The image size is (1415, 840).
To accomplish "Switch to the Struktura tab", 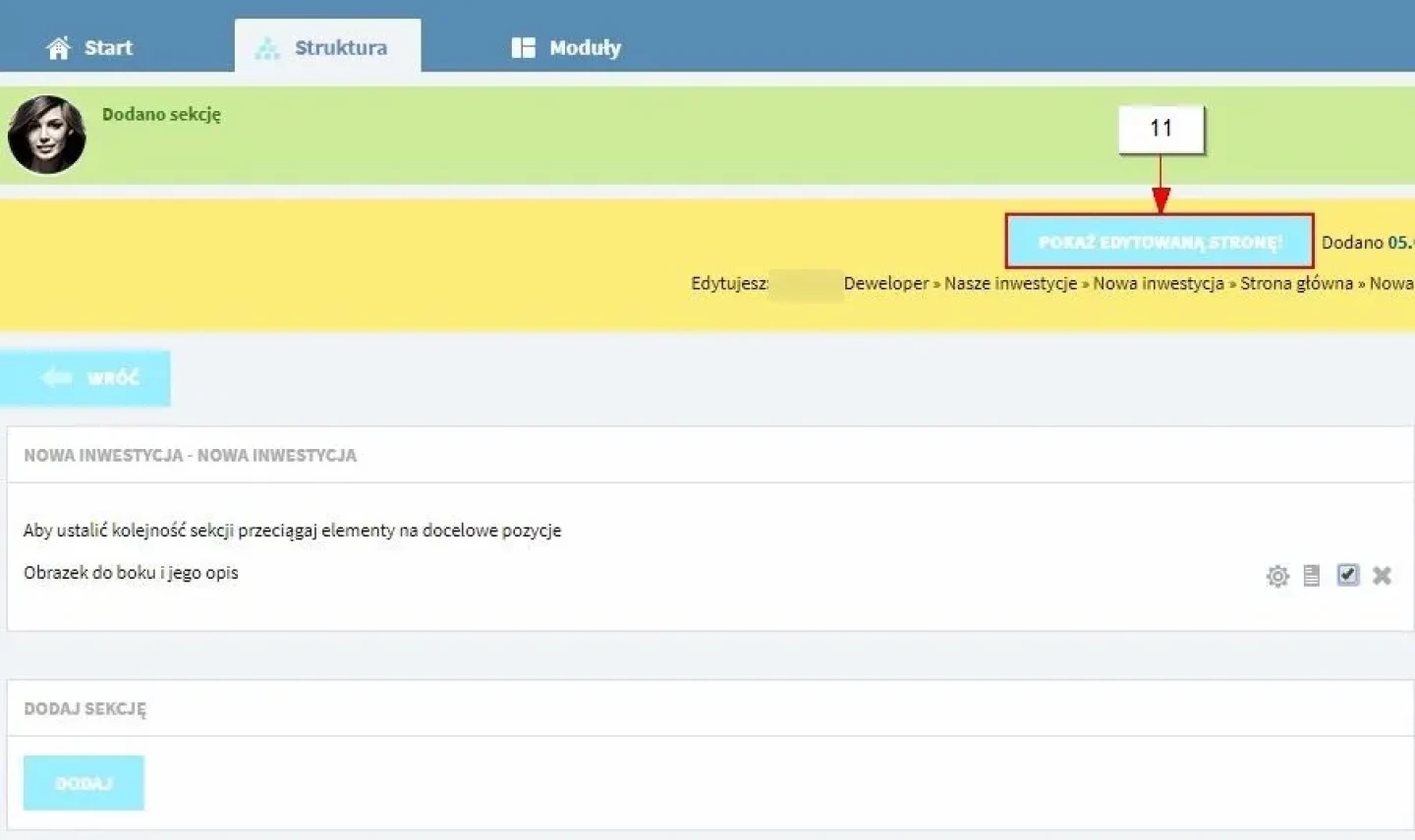I will coord(327,46).
